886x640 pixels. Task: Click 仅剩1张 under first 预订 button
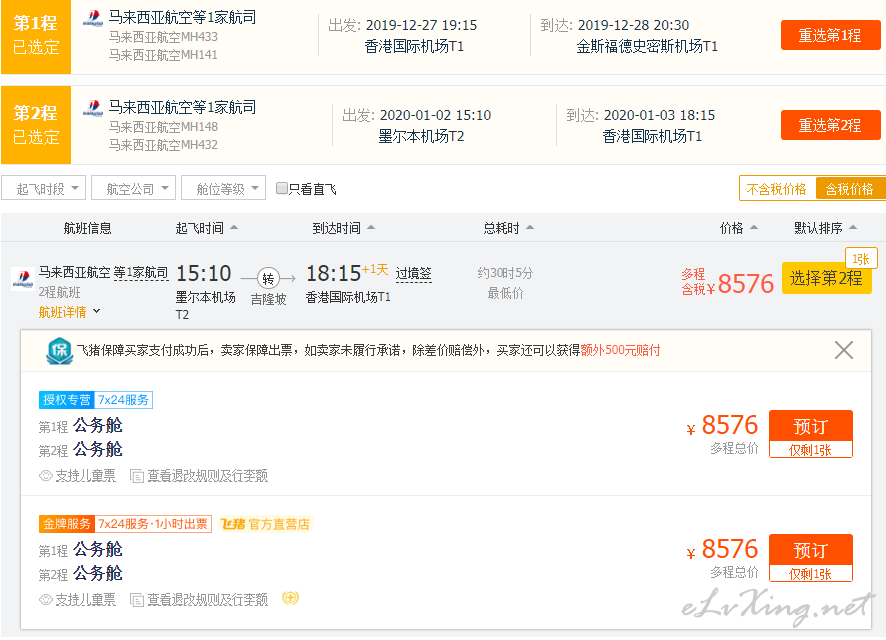tap(811, 450)
